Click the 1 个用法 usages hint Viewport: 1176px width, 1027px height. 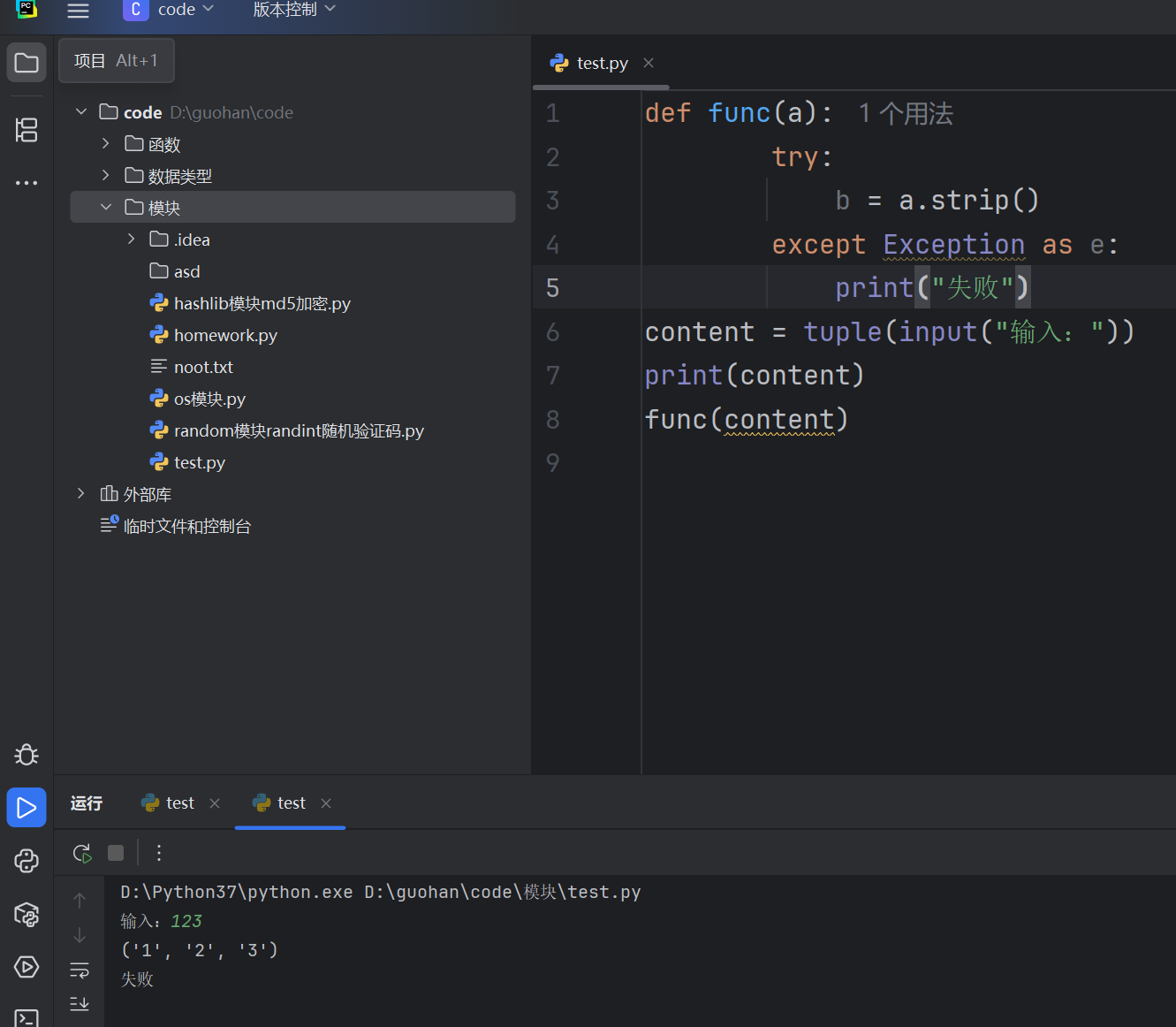coord(906,113)
